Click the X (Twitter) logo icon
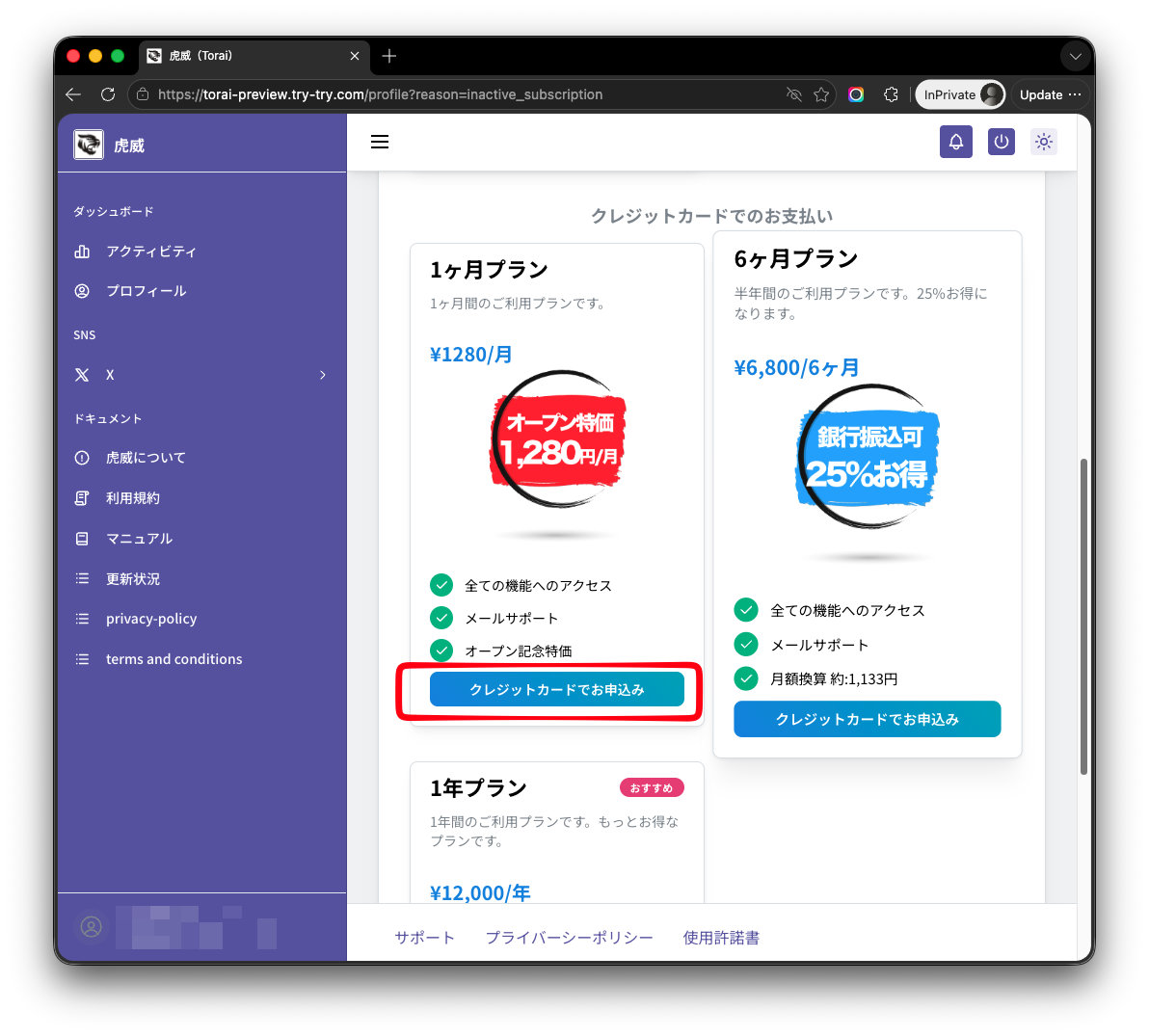The width and height of the screenshot is (1149, 1036). (82, 374)
